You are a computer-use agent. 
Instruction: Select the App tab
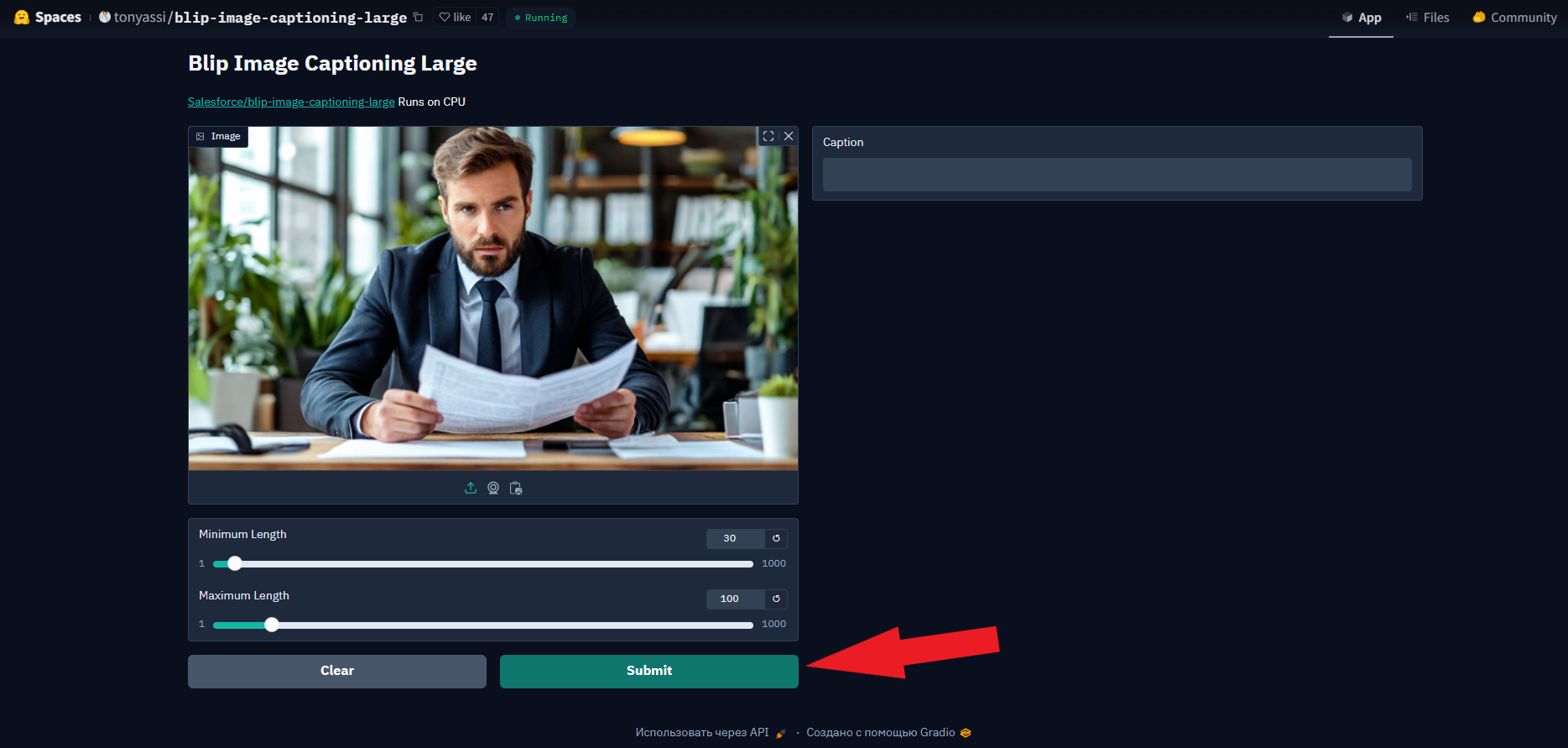[x=1361, y=17]
